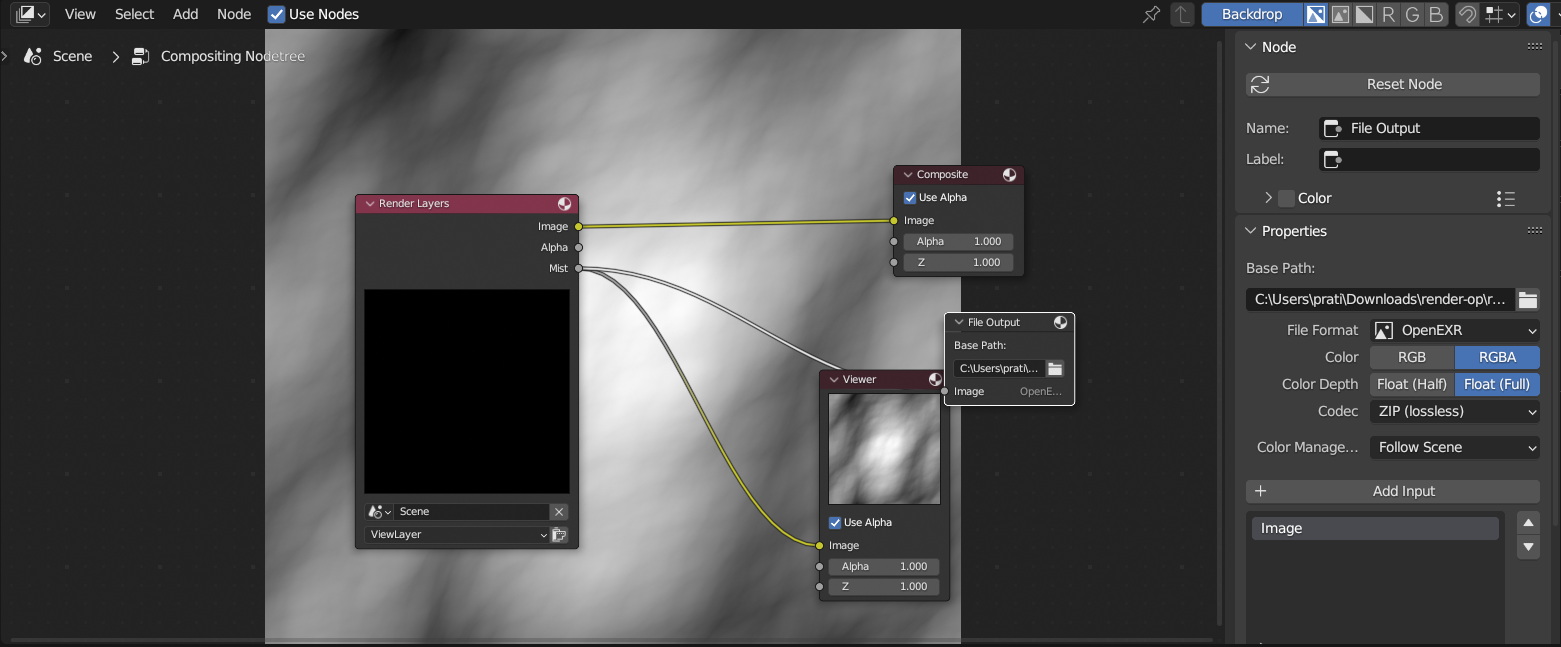Toggle the snap magnet icon
Screen dimensions: 1561x647
tap(1467, 14)
